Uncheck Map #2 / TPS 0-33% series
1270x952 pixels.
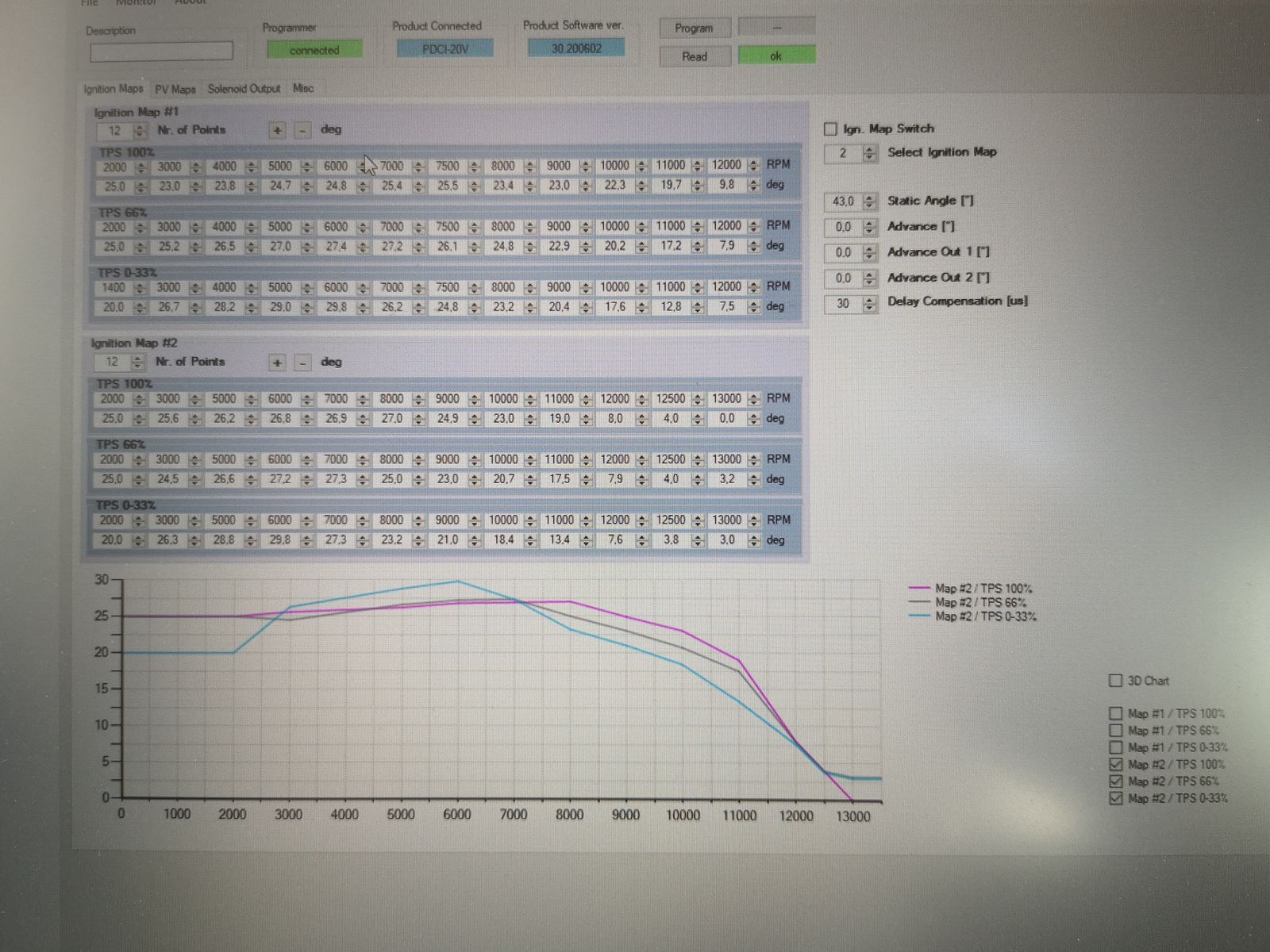1115,798
